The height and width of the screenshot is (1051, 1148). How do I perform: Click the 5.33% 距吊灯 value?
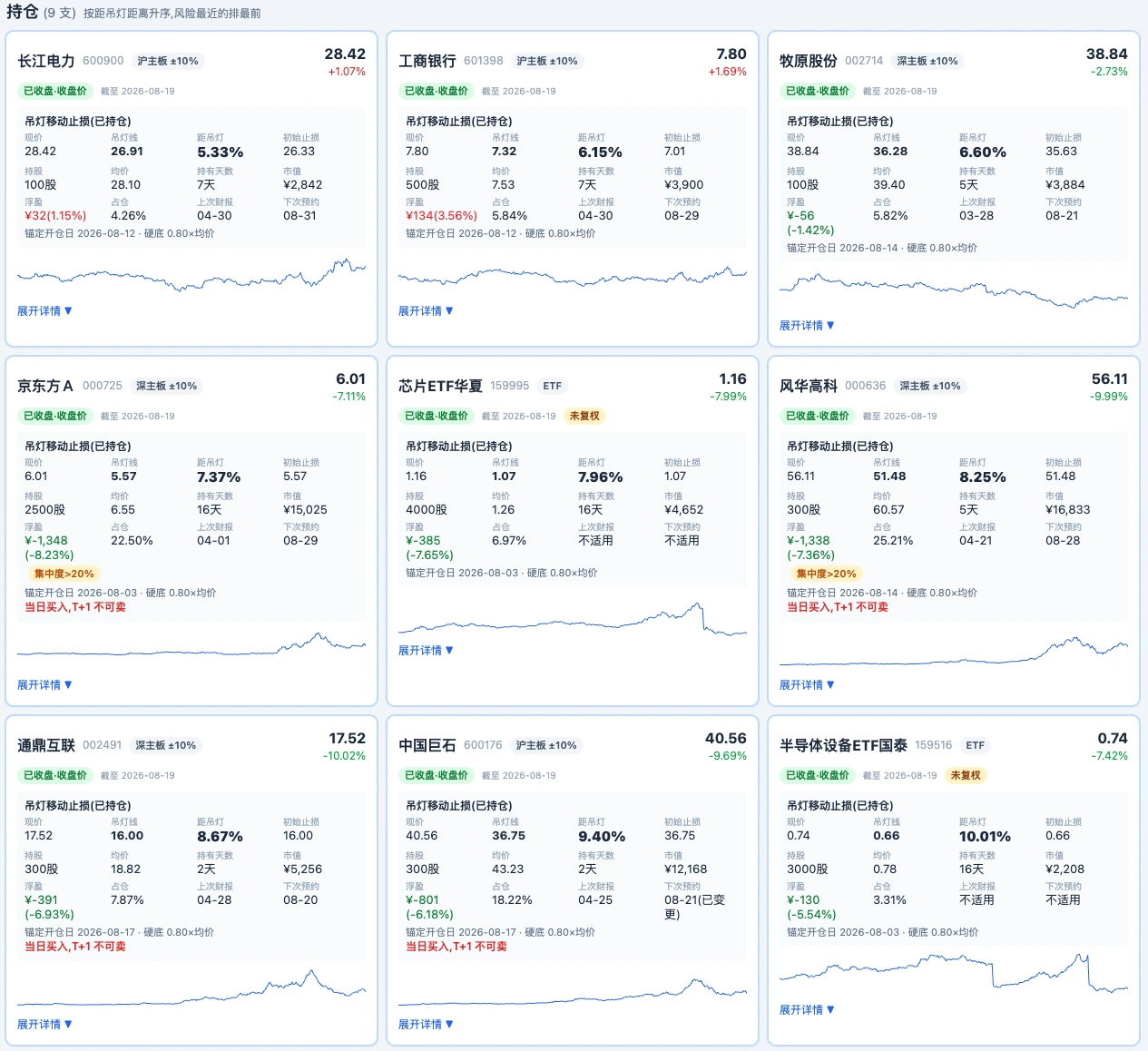[221, 152]
